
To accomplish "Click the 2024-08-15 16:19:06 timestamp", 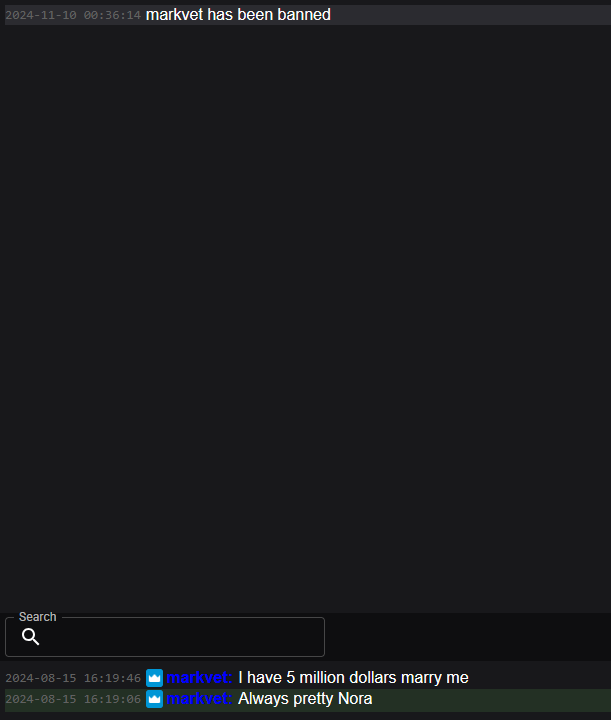I will (73, 699).
